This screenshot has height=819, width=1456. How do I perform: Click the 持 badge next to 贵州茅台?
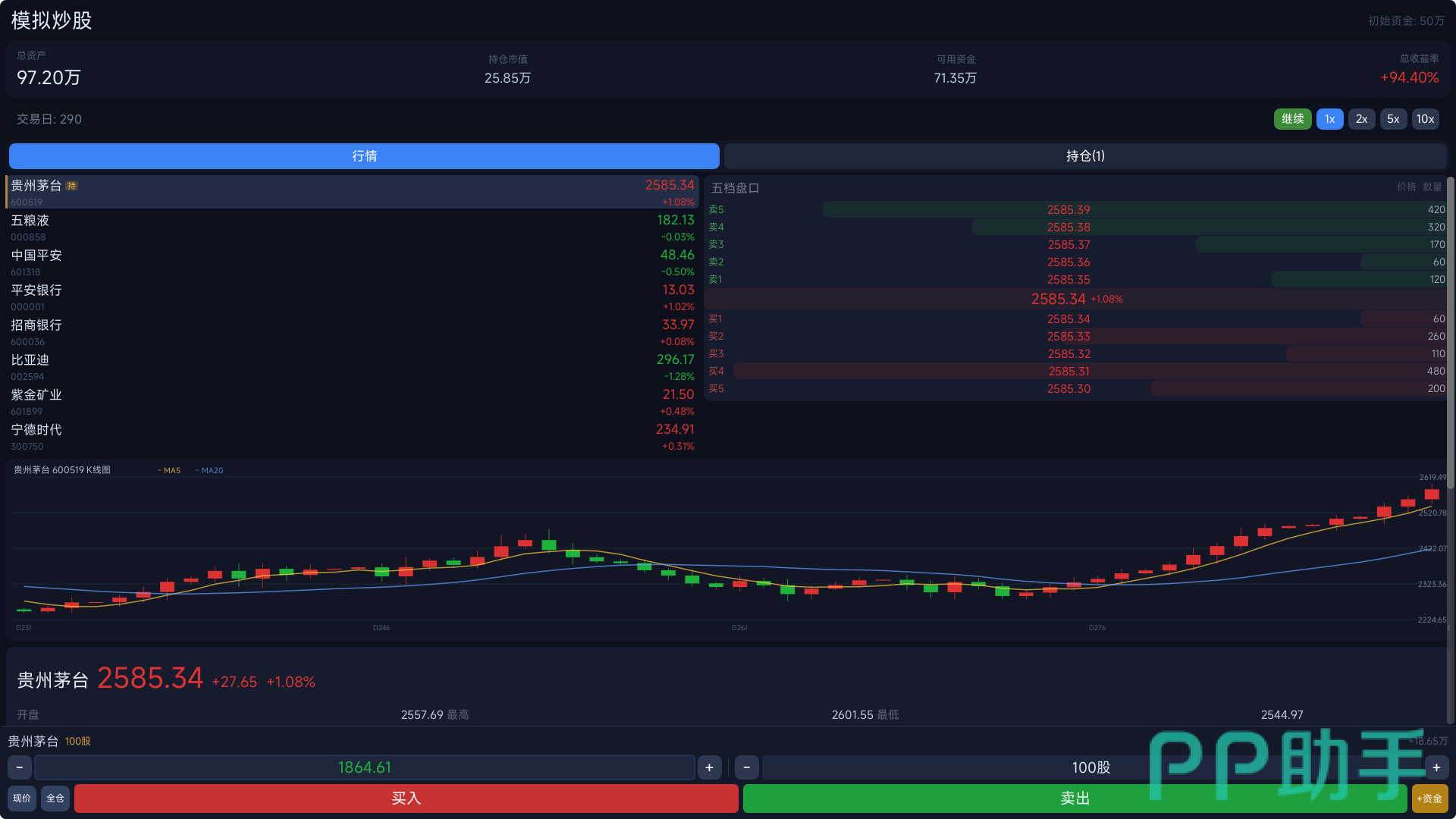point(71,186)
